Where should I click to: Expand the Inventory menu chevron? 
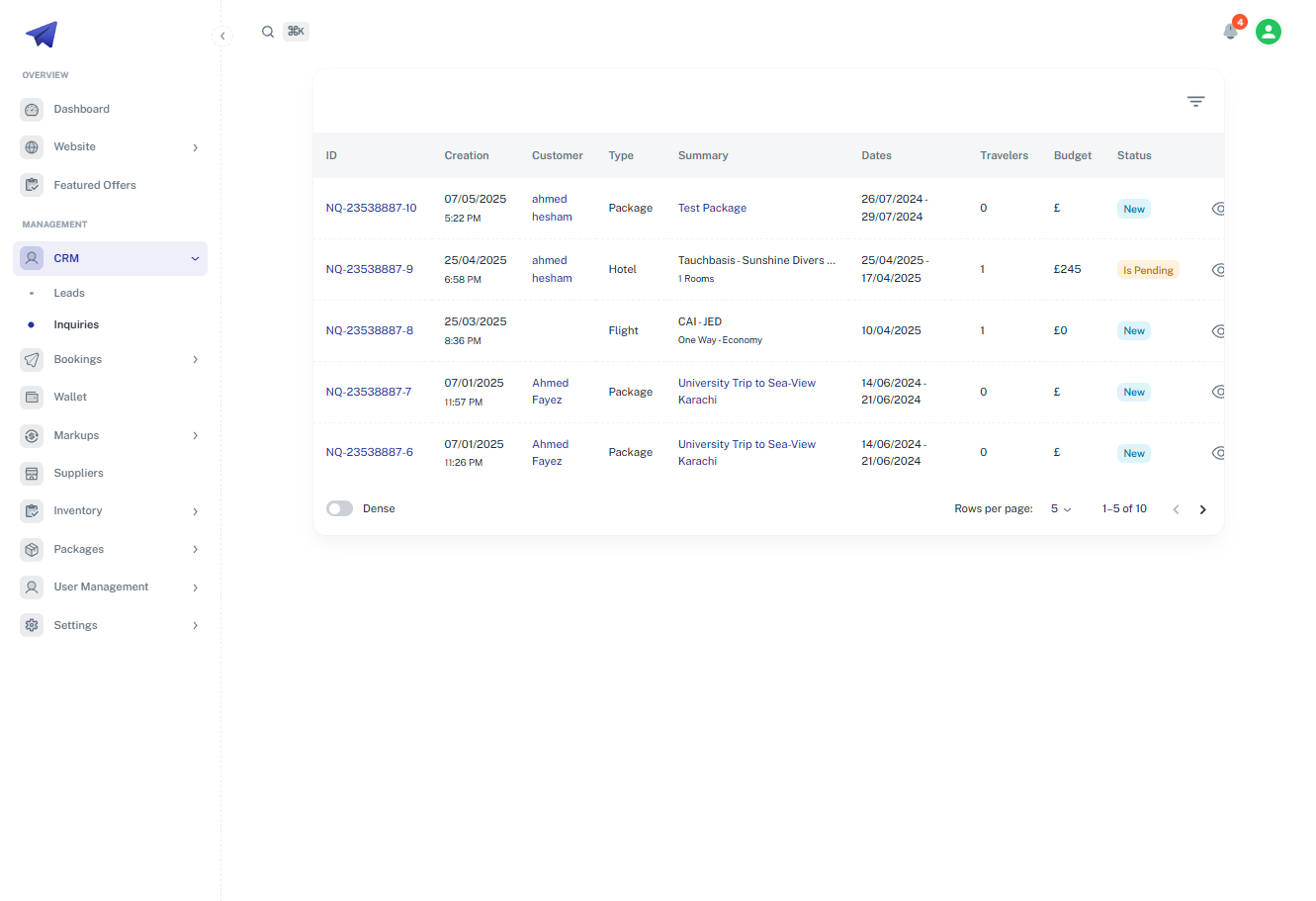pyautogui.click(x=196, y=511)
